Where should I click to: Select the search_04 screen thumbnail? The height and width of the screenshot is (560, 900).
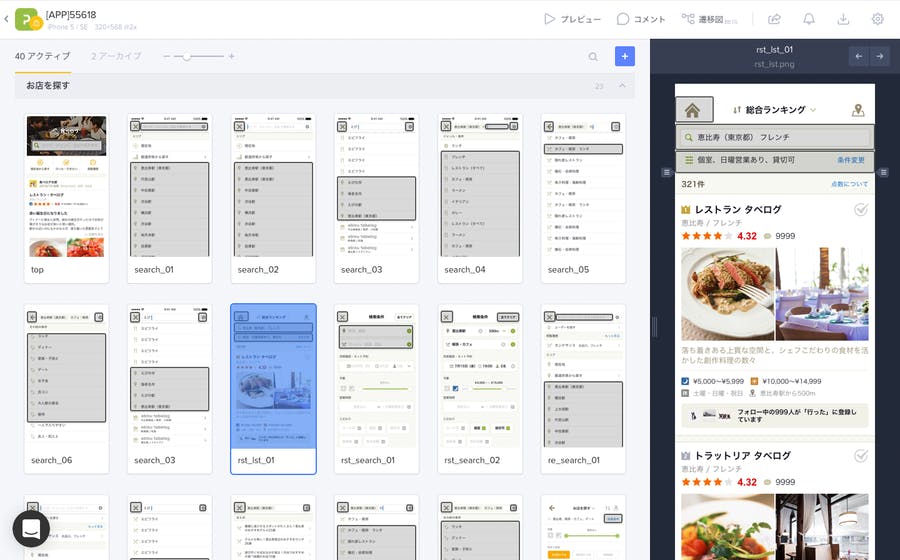coord(480,198)
